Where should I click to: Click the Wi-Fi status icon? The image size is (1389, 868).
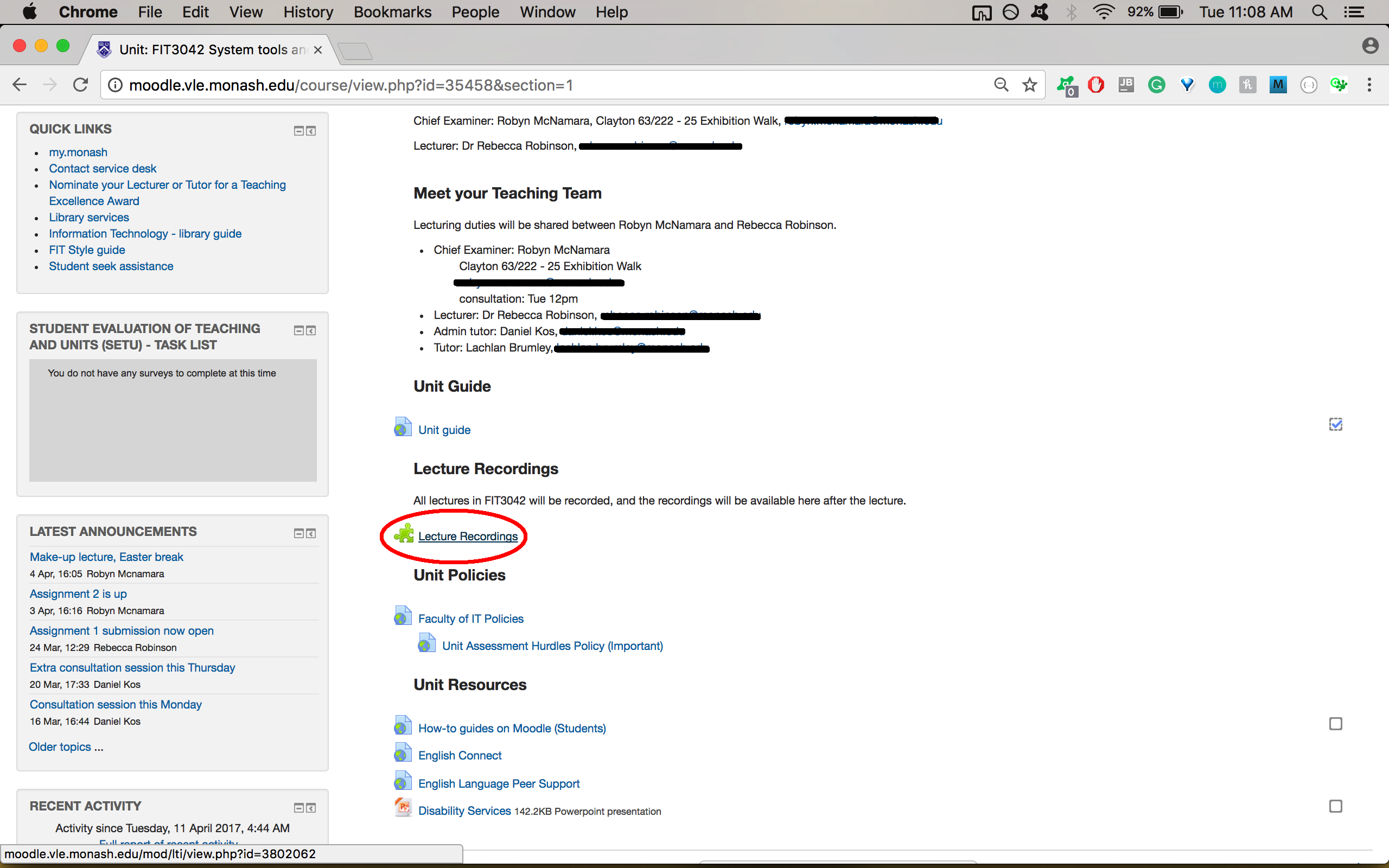pos(1104,12)
